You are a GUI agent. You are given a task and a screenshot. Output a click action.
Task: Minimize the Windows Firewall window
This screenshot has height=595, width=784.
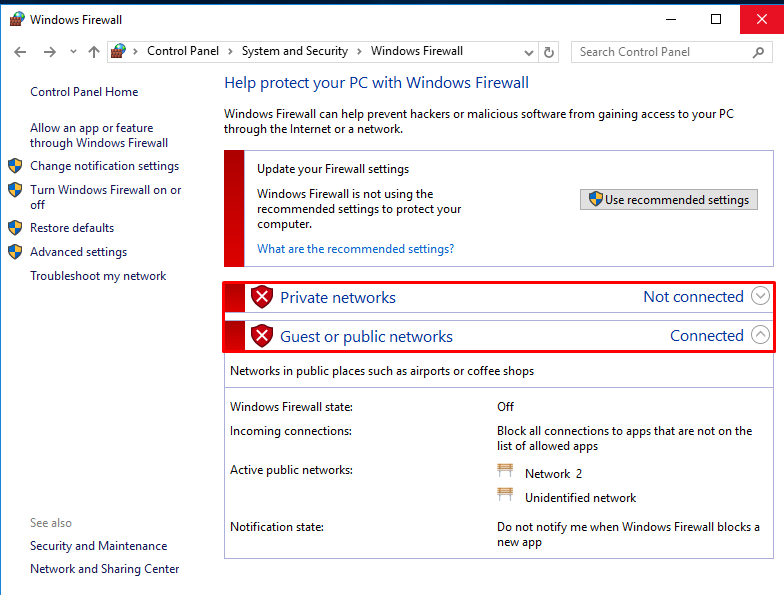point(671,20)
